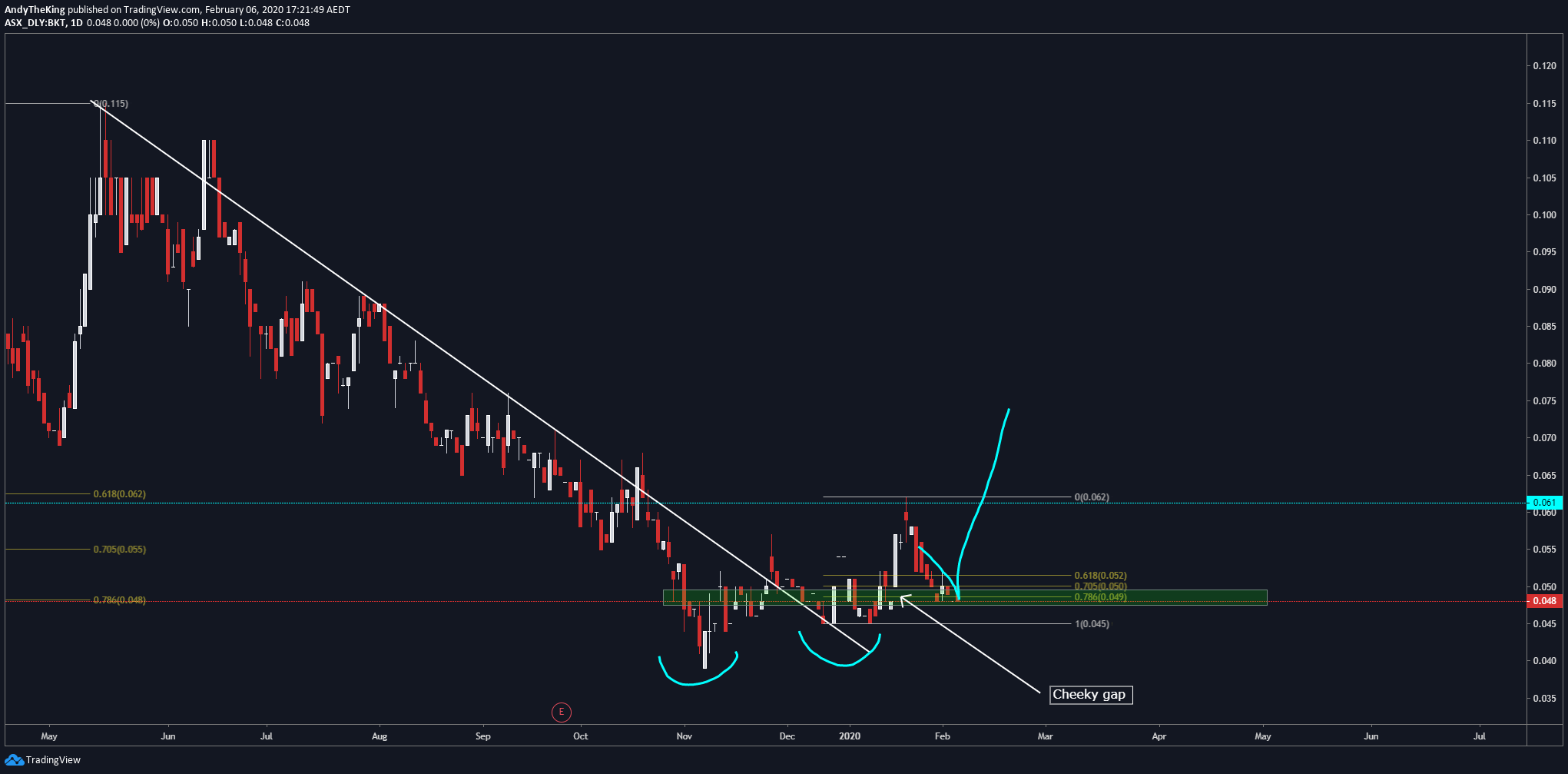Click the 0.120 price axis label
1568x774 pixels.
(1544, 66)
